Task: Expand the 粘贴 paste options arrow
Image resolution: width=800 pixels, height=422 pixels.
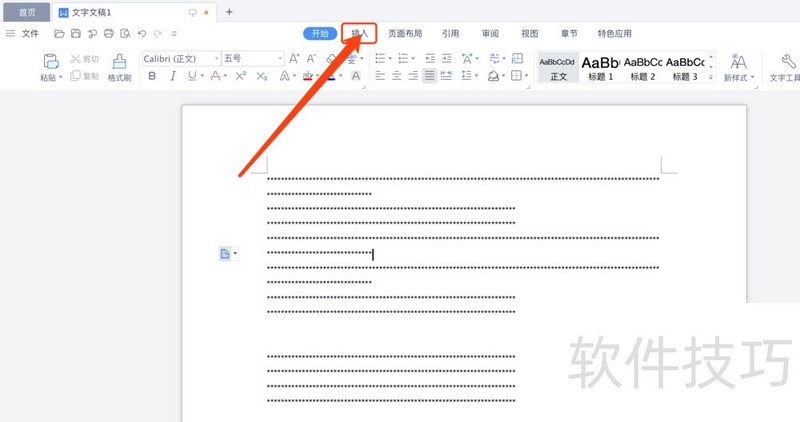Action: [60, 78]
